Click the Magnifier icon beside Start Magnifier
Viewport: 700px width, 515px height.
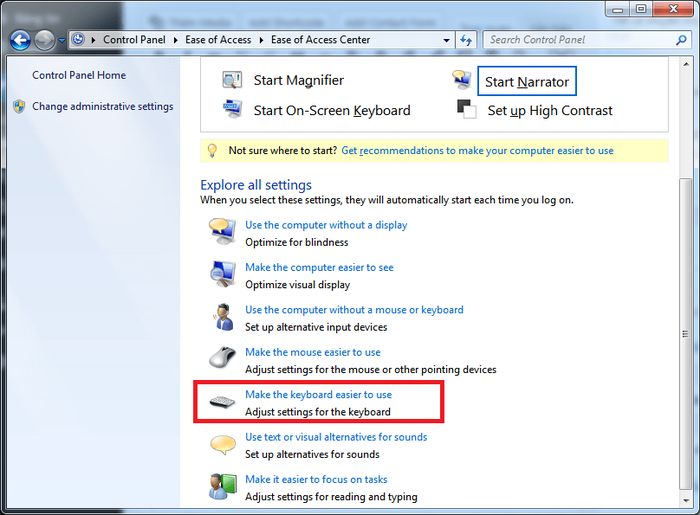232,80
